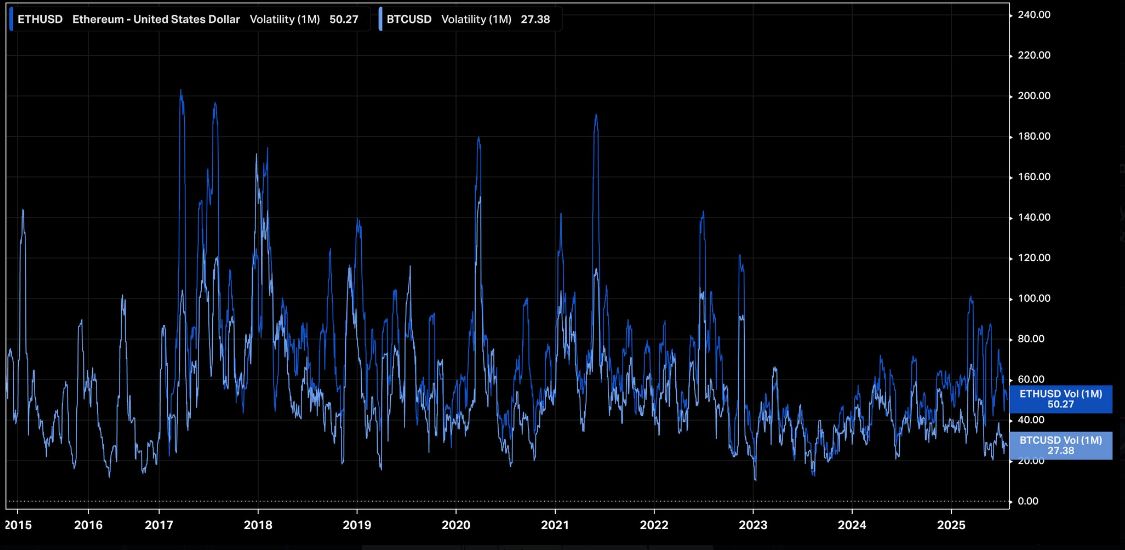Viewport: 1125px width, 550px height.
Task: Click the 80.00 value on y-axis
Action: 1031,339
